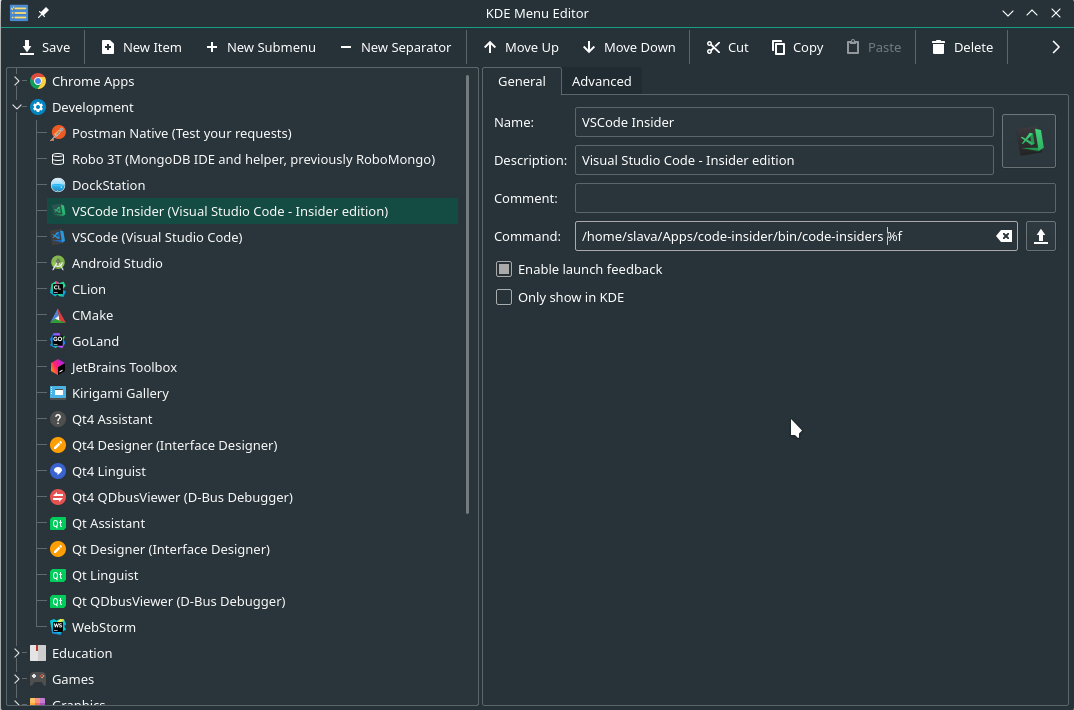Viewport: 1074px width, 710px height.
Task: Add a submenu using the New Submenu icon
Action: [x=210, y=46]
